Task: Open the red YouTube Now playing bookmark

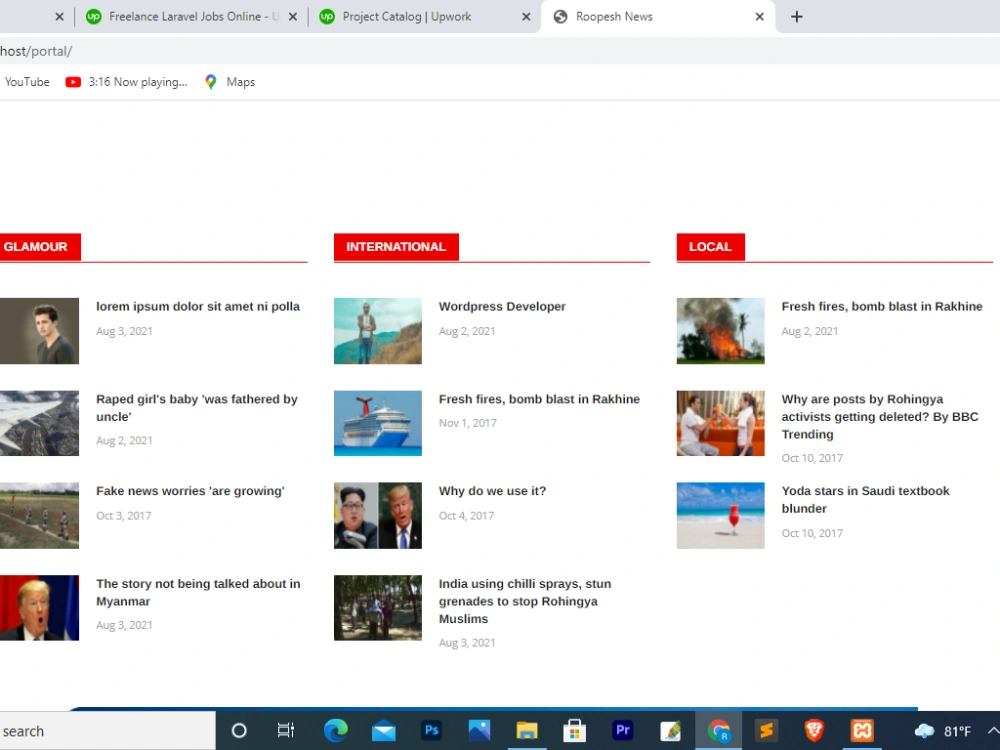Action: (126, 82)
